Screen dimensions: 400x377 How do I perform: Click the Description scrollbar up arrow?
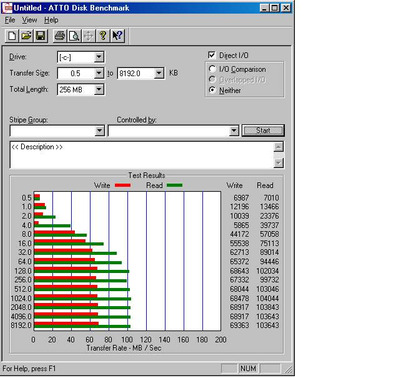click(x=278, y=147)
